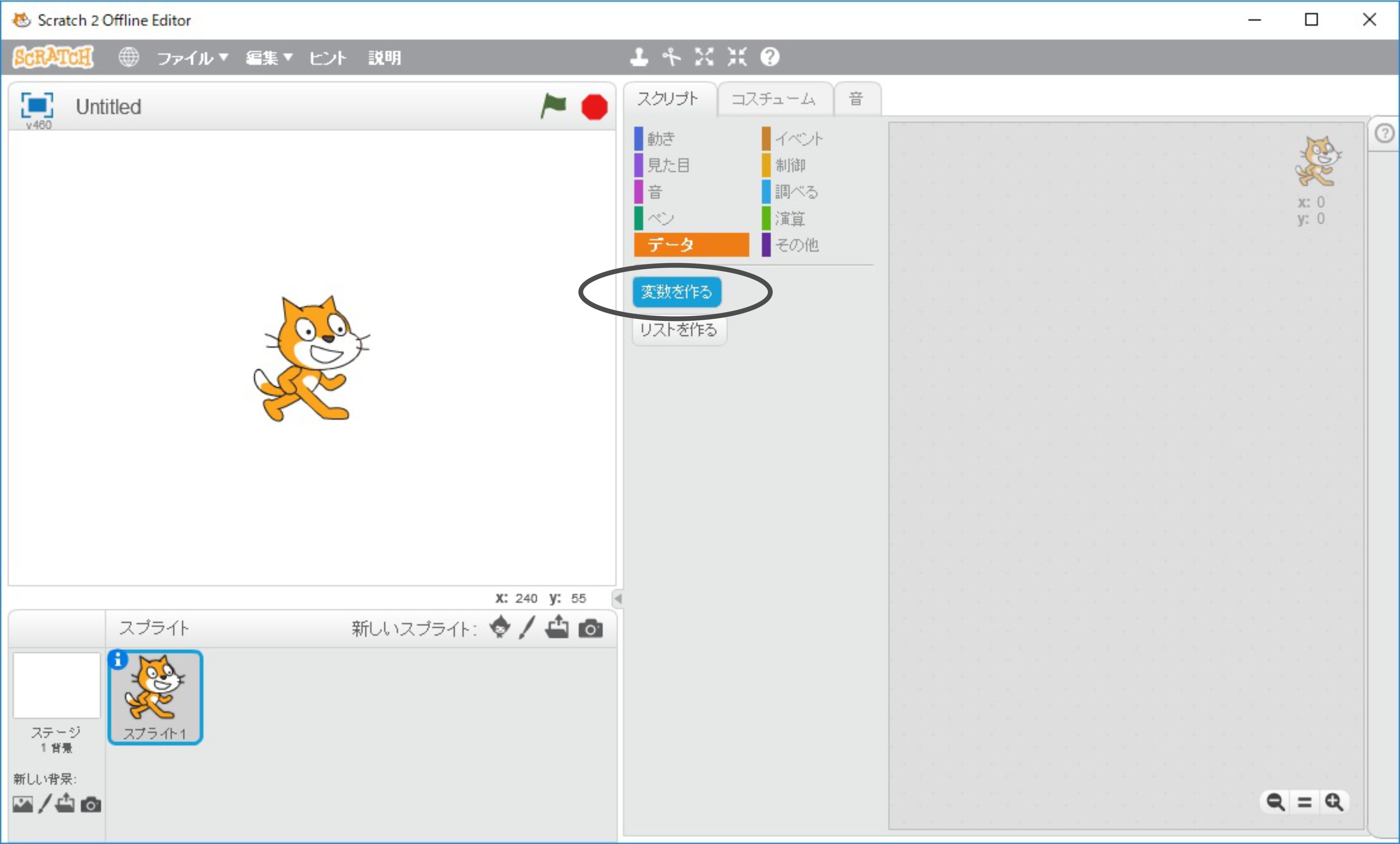Image resolution: width=1400 pixels, height=844 pixels.
Task: Click the green flag to start
Action: (x=553, y=106)
